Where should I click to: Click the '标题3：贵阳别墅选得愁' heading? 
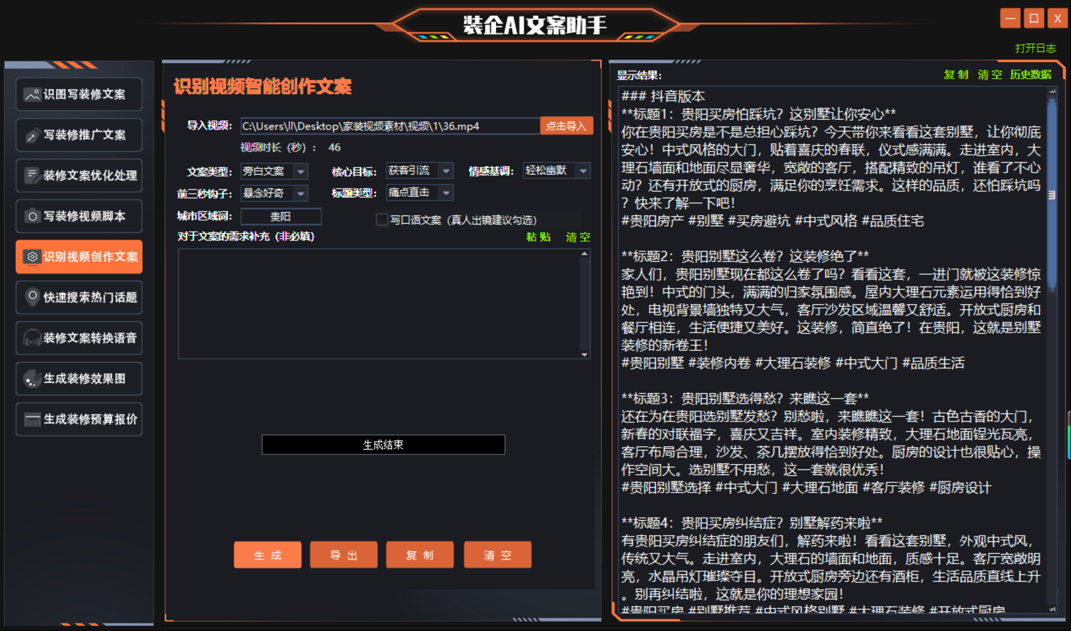[745, 398]
